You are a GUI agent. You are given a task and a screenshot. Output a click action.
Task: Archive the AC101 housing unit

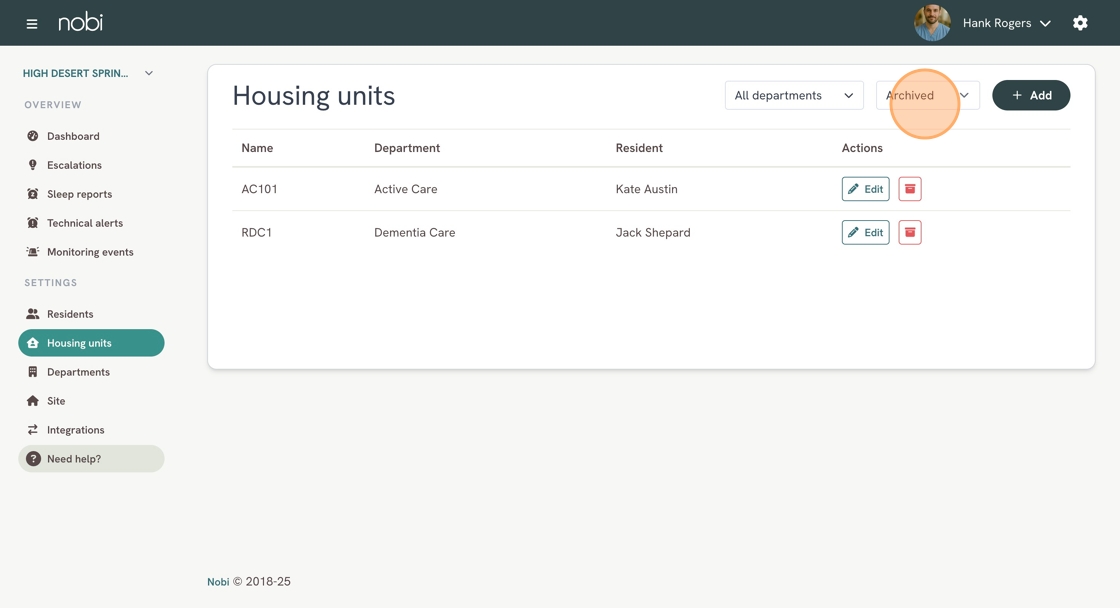click(909, 189)
